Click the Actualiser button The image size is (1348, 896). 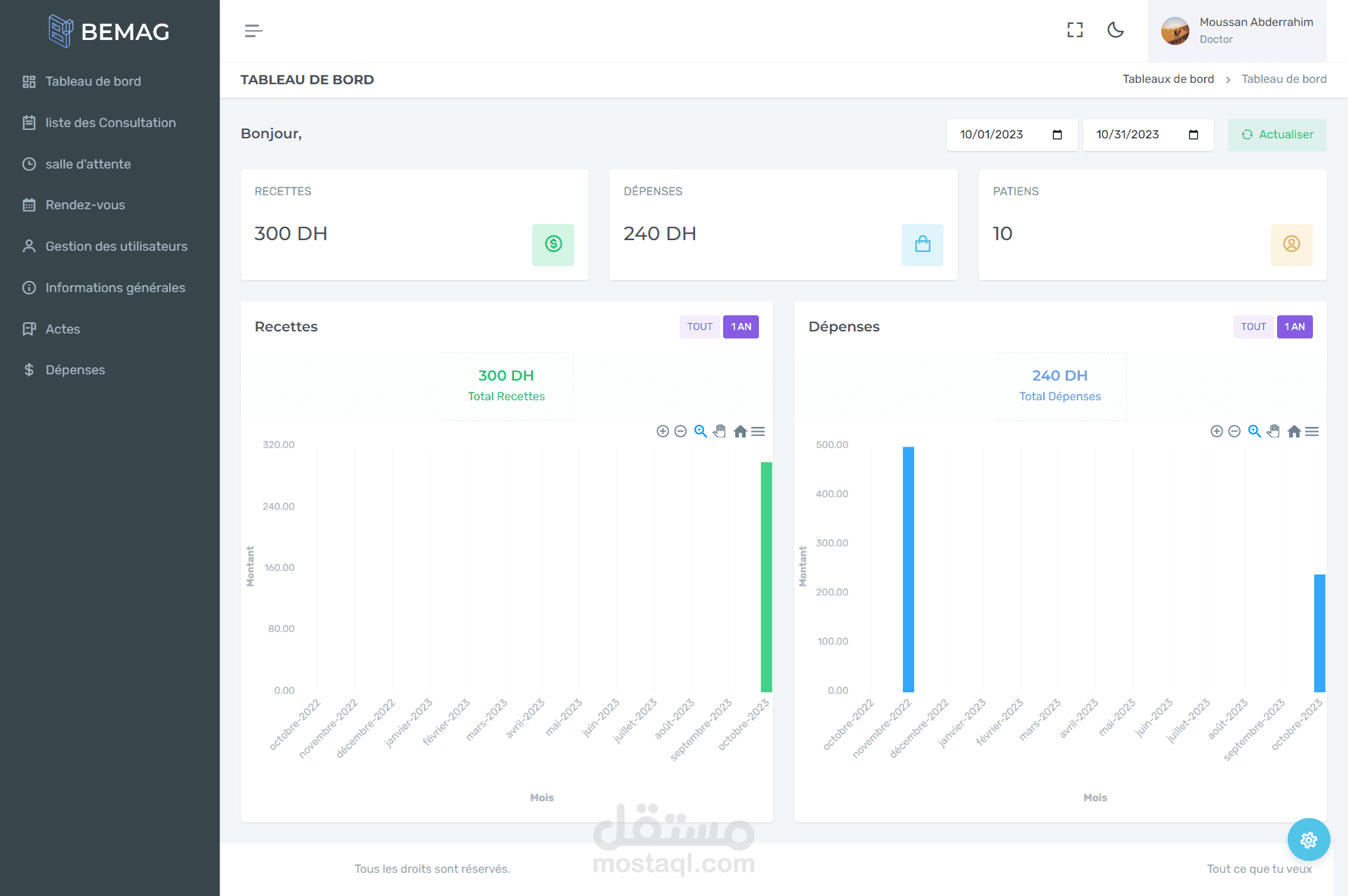point(1276,135)
